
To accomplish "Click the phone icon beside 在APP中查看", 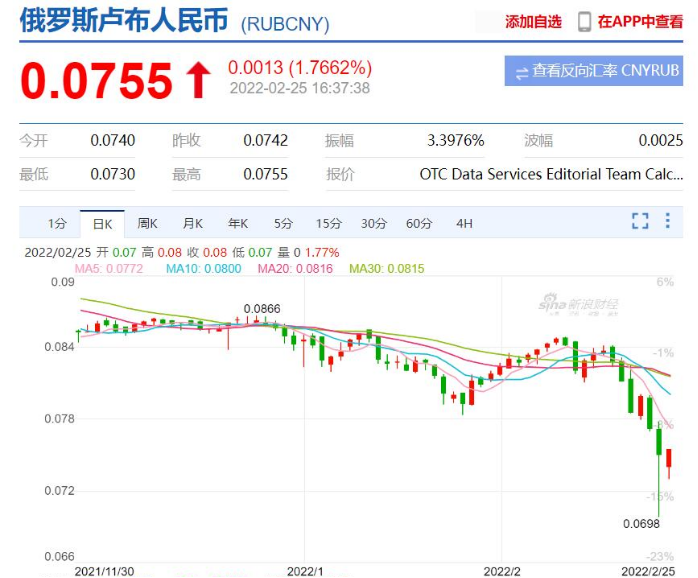I will click(584, 21).
